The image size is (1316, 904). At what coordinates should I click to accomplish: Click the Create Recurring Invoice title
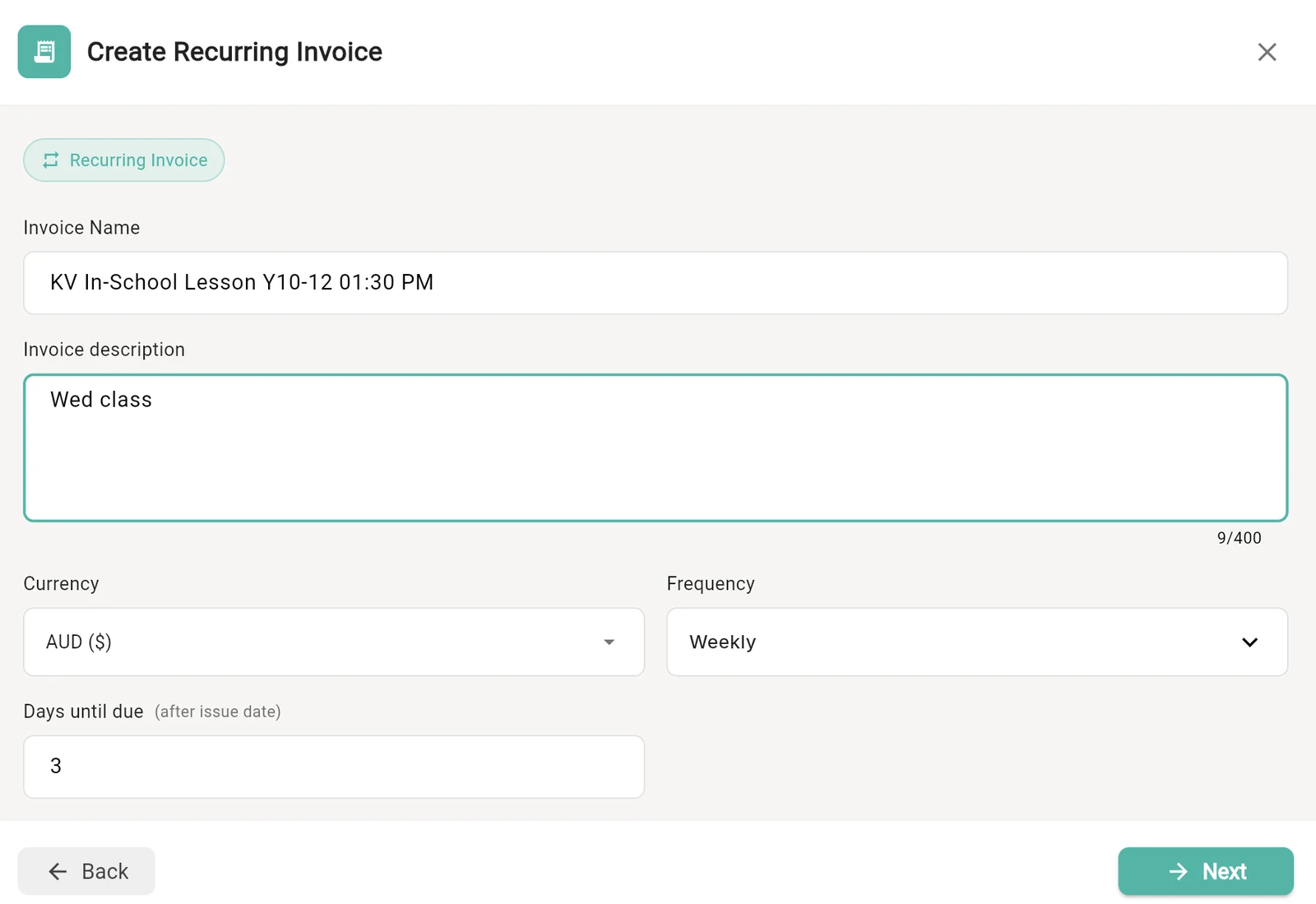(234, 52)
